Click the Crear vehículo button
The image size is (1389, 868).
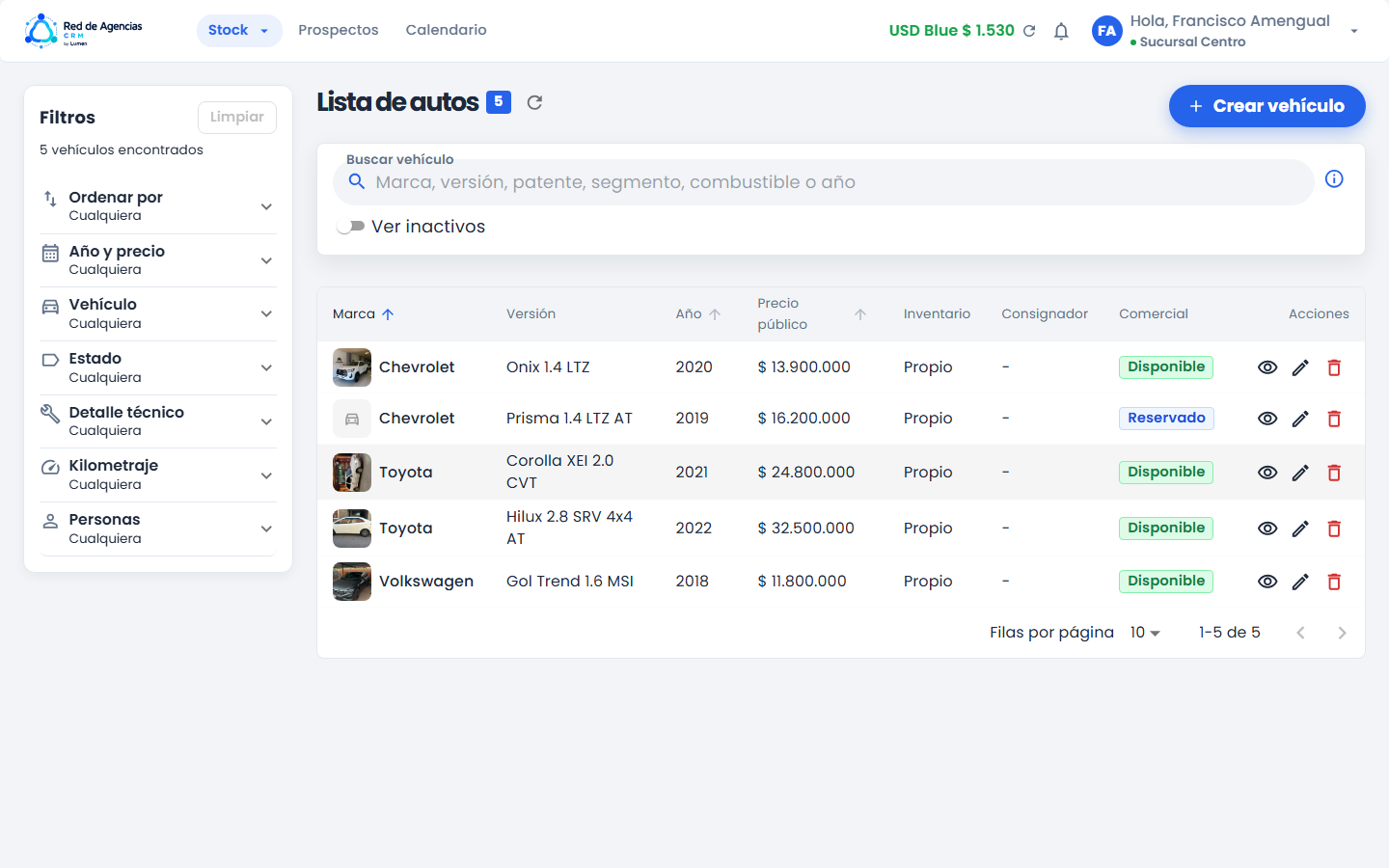coord(1267,106)
